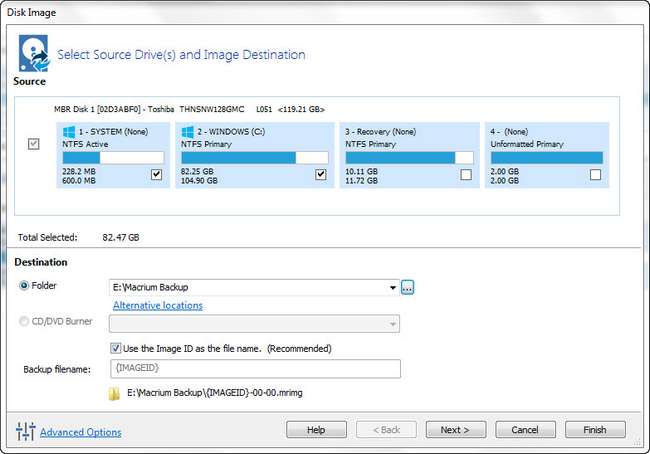This screenshot has width=650, height=454.
Task: Click the Finish button
Action: pos(595,429)
